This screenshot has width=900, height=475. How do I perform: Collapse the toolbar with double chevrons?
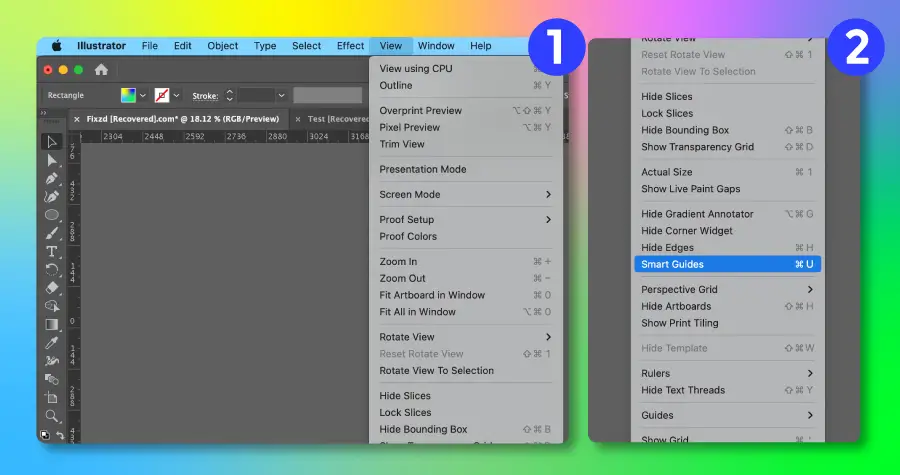(x=43, y=113)
